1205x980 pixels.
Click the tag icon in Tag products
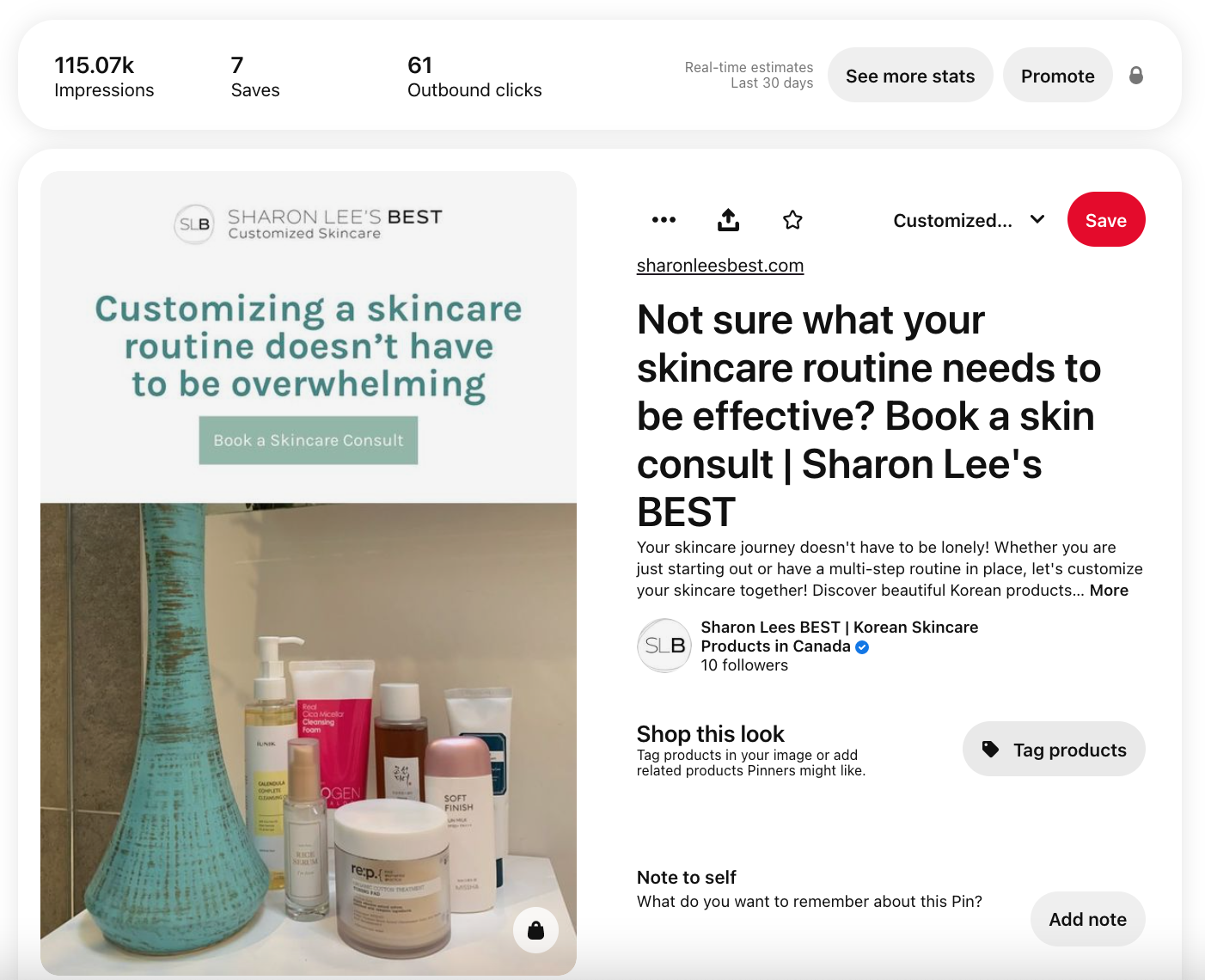[990, 750]
